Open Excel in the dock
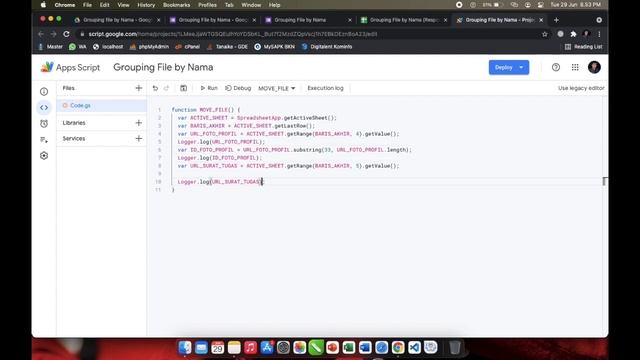Viewport: 640px width, 360px height. (x=349, y=347)
